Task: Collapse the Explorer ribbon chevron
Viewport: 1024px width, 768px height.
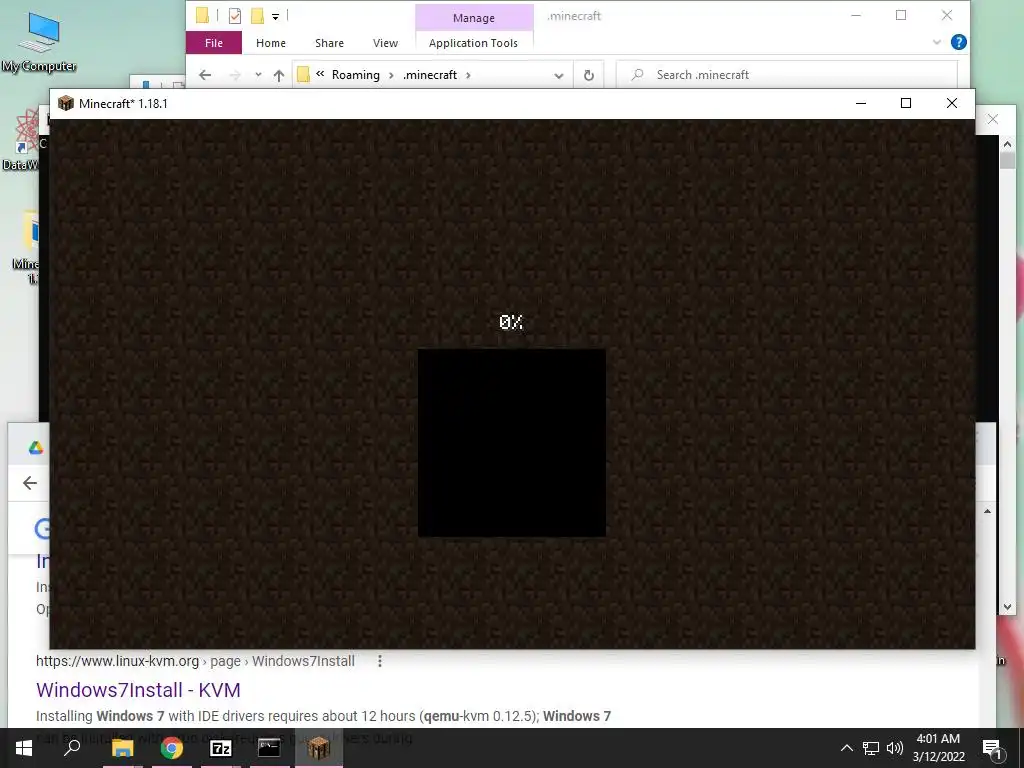Action: 936,42
